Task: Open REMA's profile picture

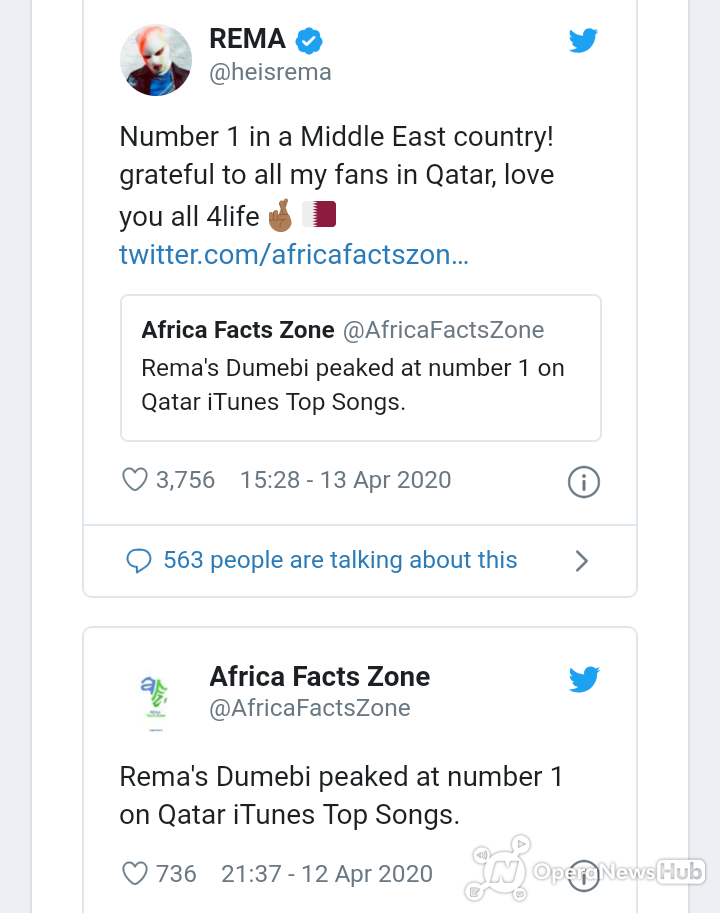Action: point(156,60)
